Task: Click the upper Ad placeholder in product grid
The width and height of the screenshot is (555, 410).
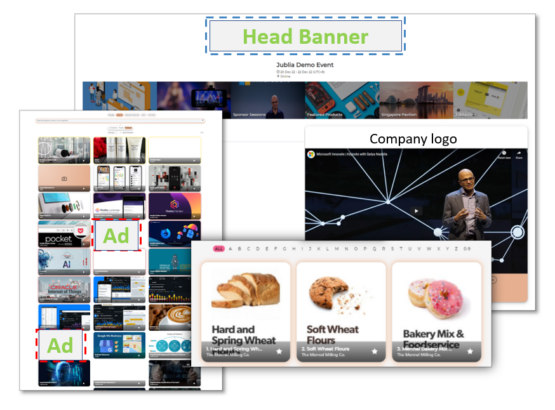Action: coord(116,235)
